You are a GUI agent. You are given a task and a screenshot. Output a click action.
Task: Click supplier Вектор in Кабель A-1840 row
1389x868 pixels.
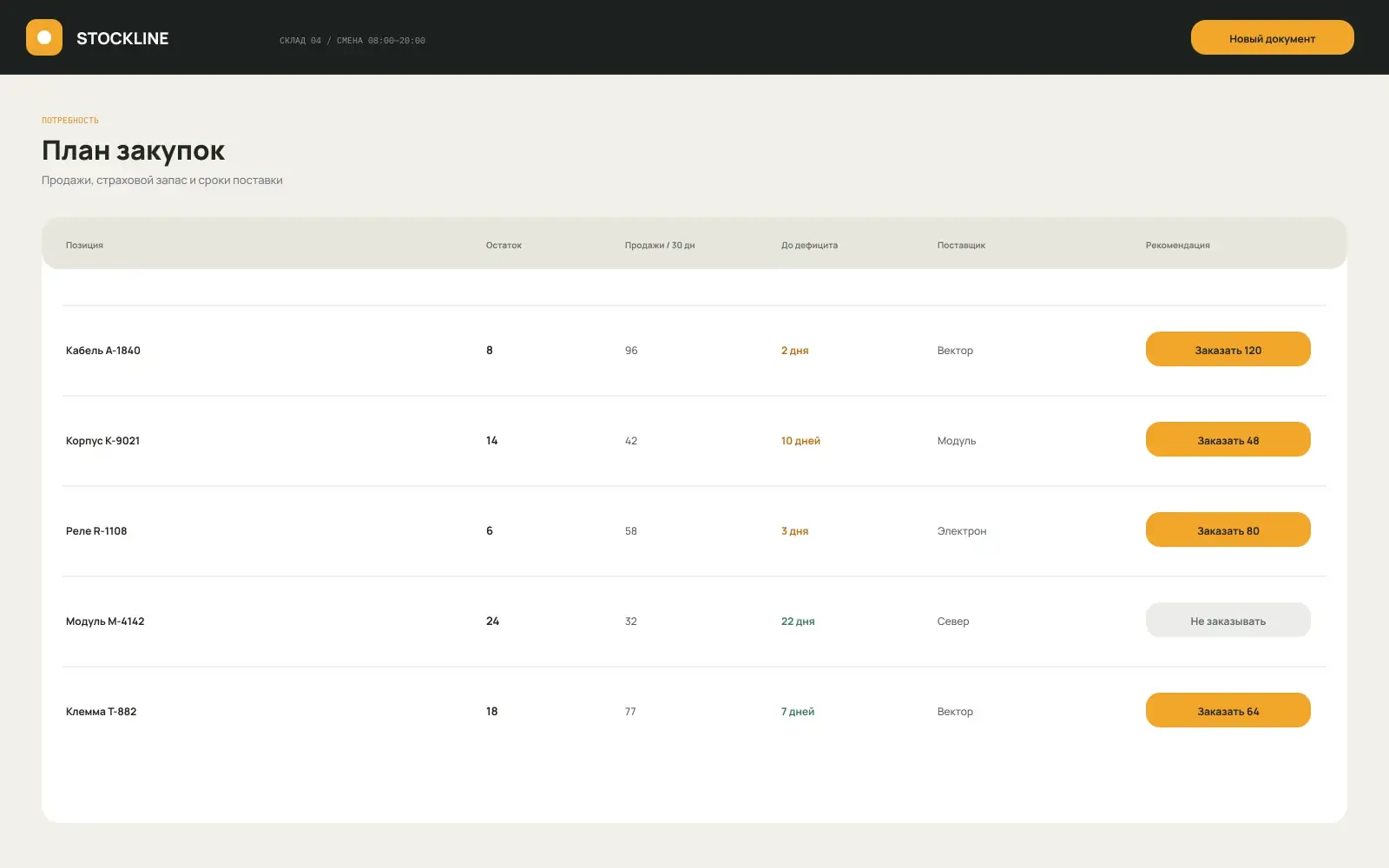pyautogui.click(x=955, y=351)
